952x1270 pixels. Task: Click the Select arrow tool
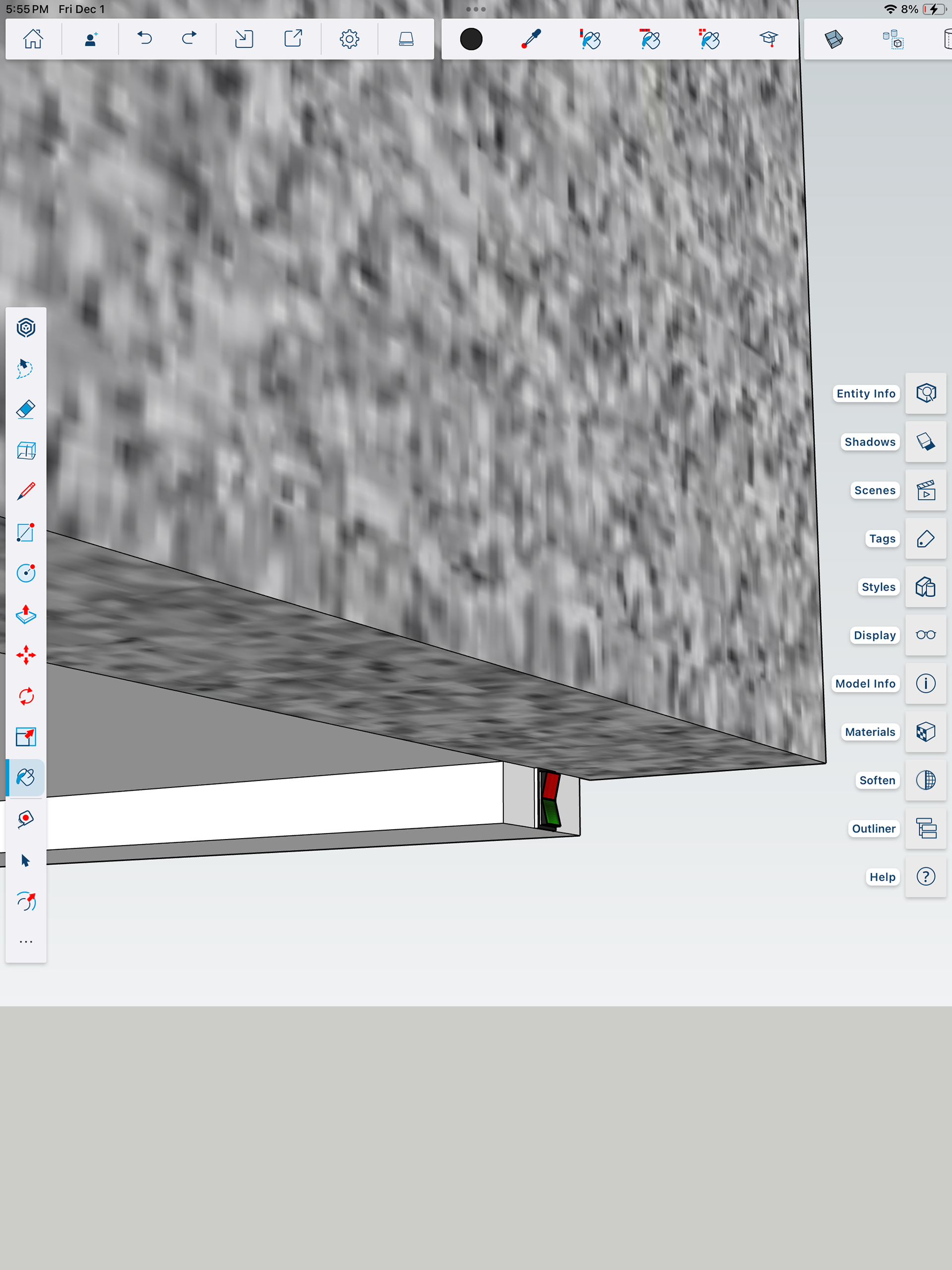click(x=26, y=860)
